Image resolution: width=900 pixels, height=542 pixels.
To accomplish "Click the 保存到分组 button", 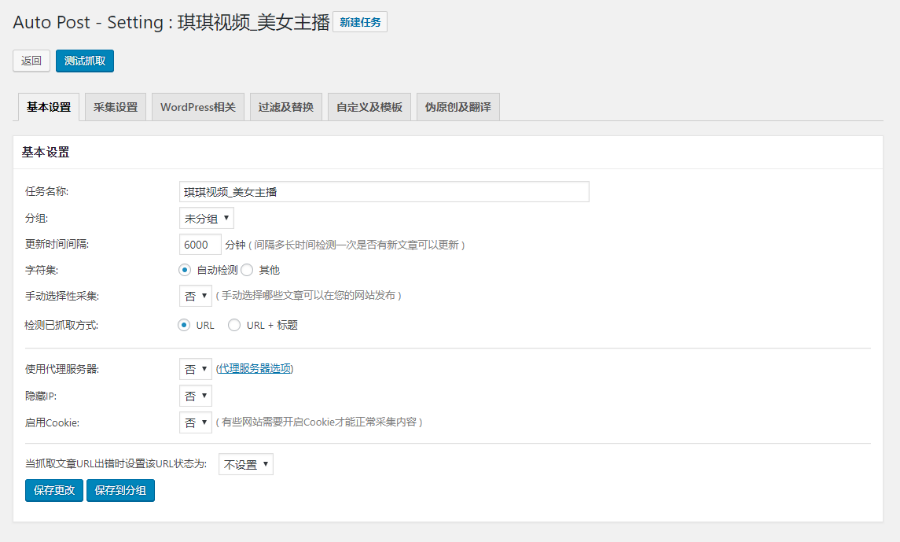I will pyautogui.click(x=121, y=490).
